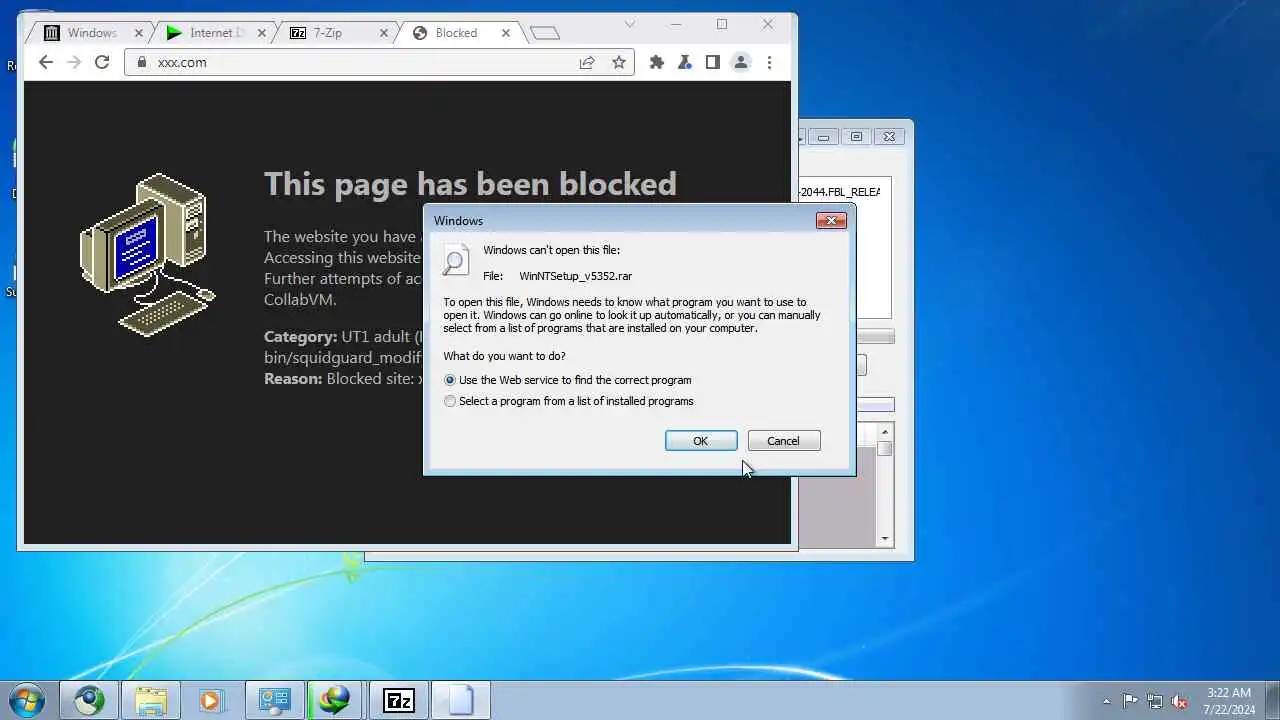Bookmark this page with star icon
The width and height of the screenshot is (1280, 720).
tap(619, 62)
